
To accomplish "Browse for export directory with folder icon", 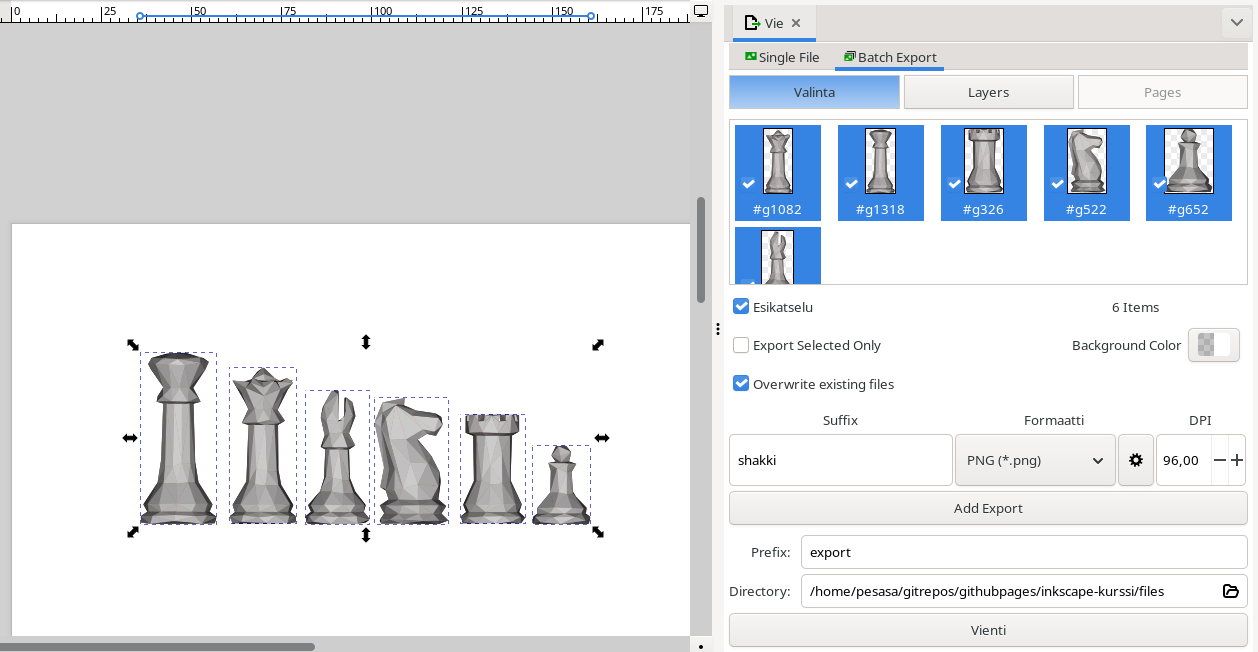I will [x=1231, y=591].
